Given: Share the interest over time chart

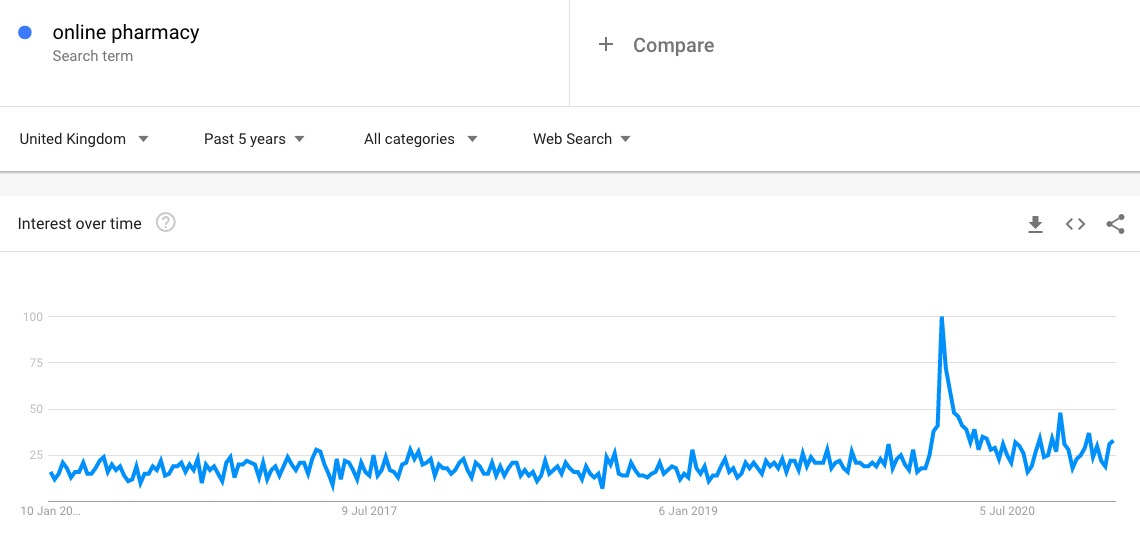Looking at the screenshot, I should tap(1115, 224).
